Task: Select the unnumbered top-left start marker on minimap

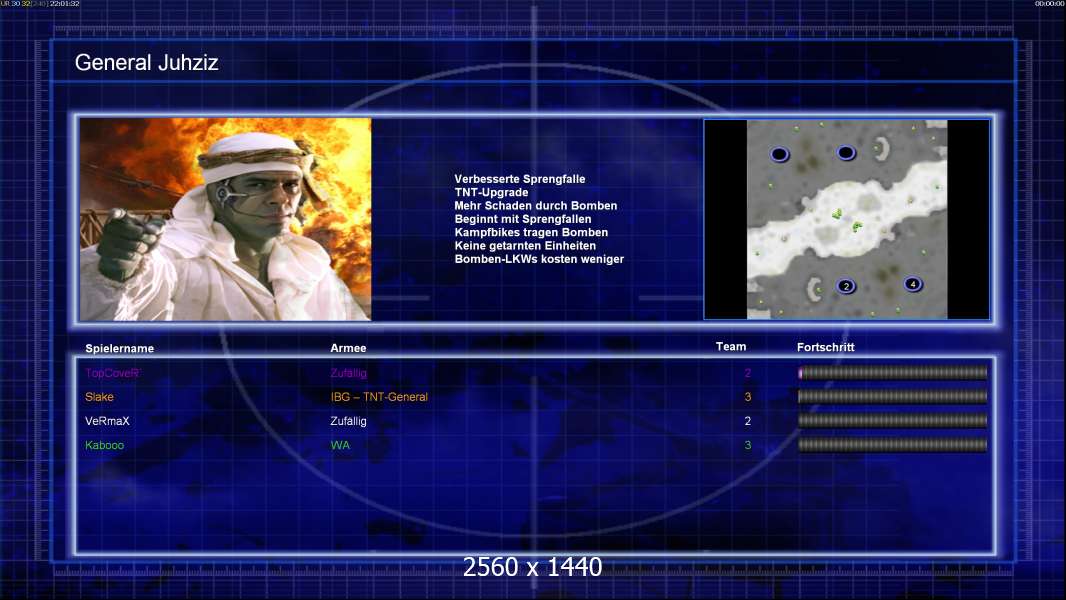Action: (780, 154)
